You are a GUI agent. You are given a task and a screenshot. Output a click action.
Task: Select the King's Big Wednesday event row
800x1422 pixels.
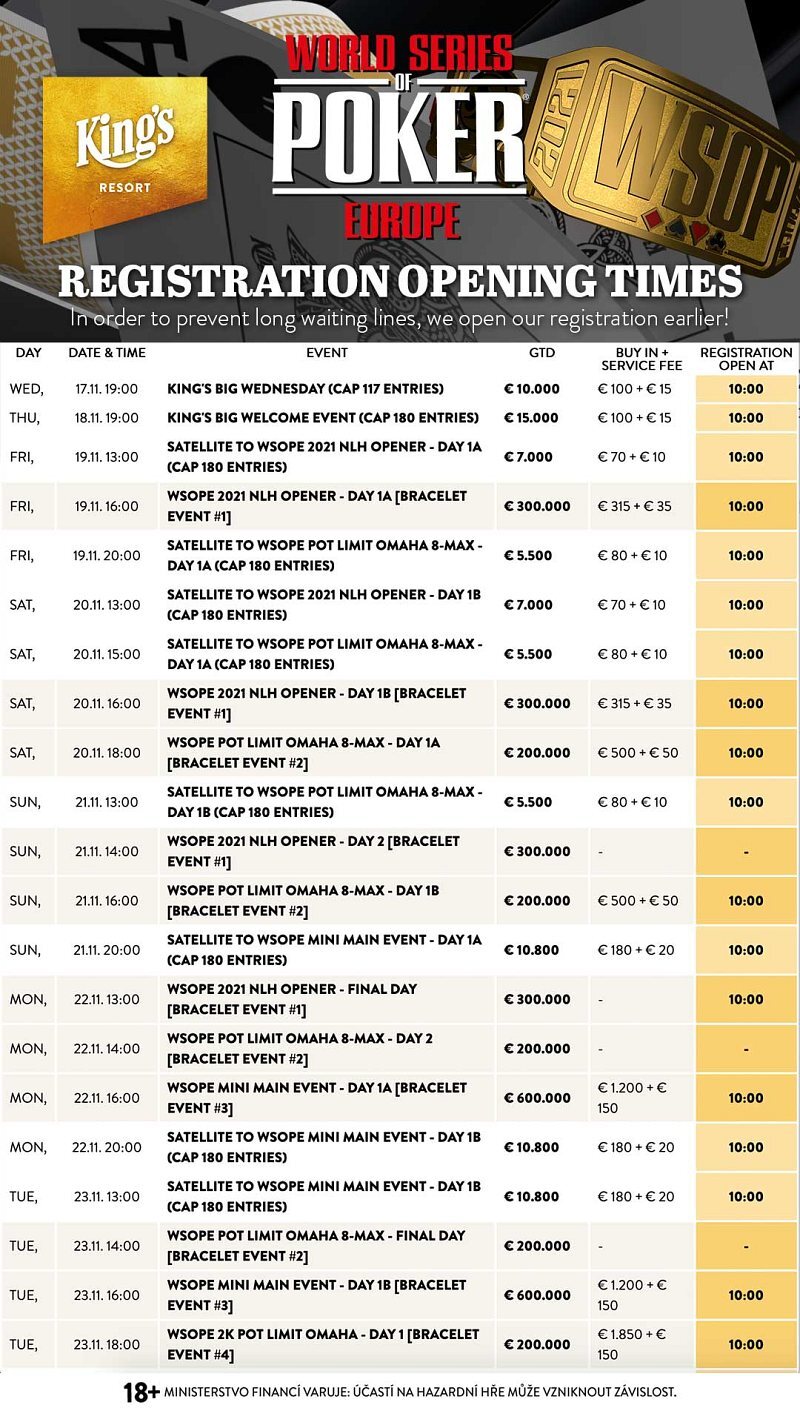click(x=400, y=389)
